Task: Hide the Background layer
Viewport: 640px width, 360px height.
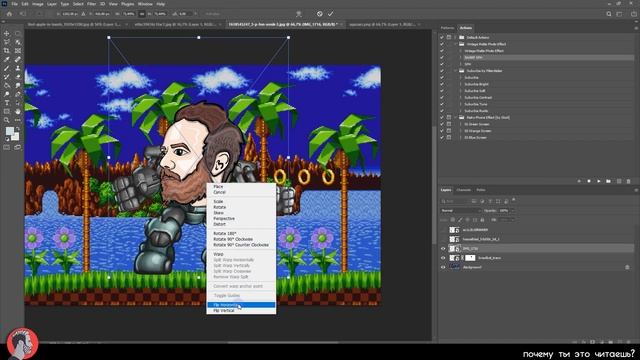Action: (x=443, y=267)
